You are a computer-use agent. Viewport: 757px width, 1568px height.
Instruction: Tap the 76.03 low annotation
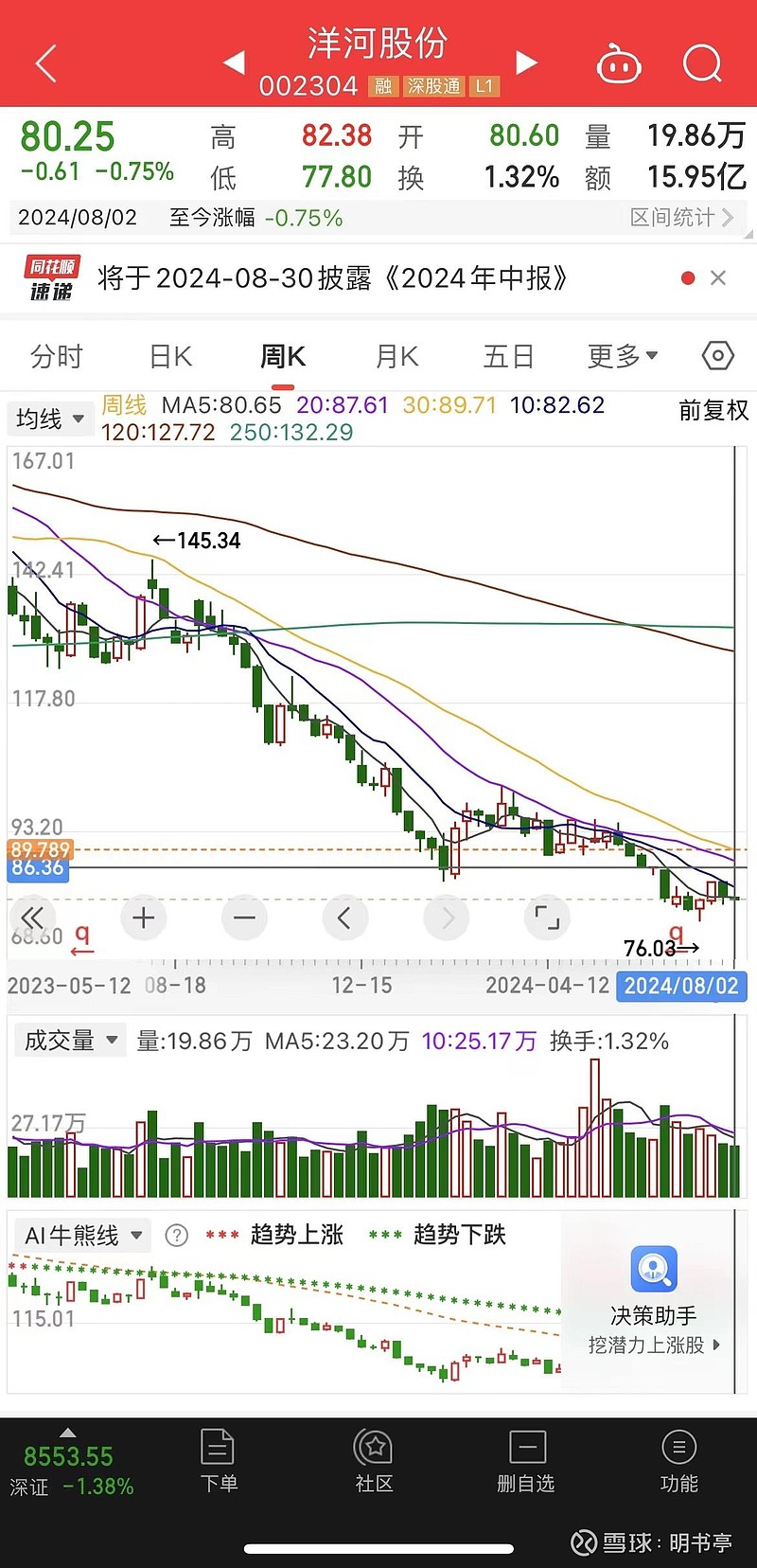661,948
